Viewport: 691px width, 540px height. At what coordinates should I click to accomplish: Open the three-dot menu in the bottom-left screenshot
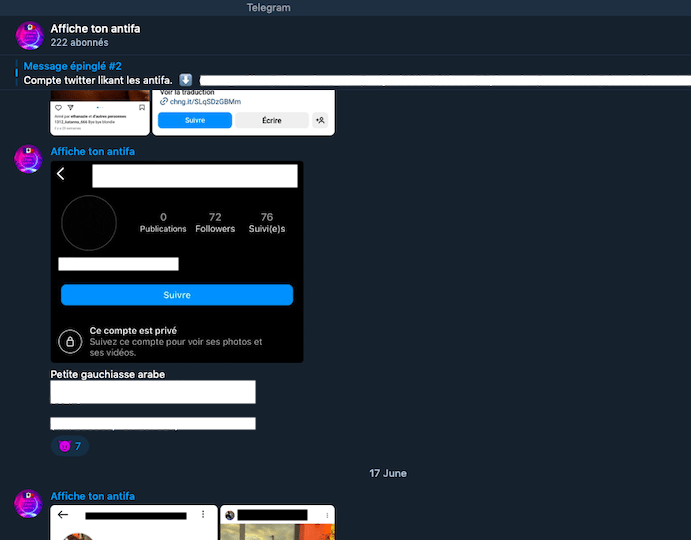[203, 514]
